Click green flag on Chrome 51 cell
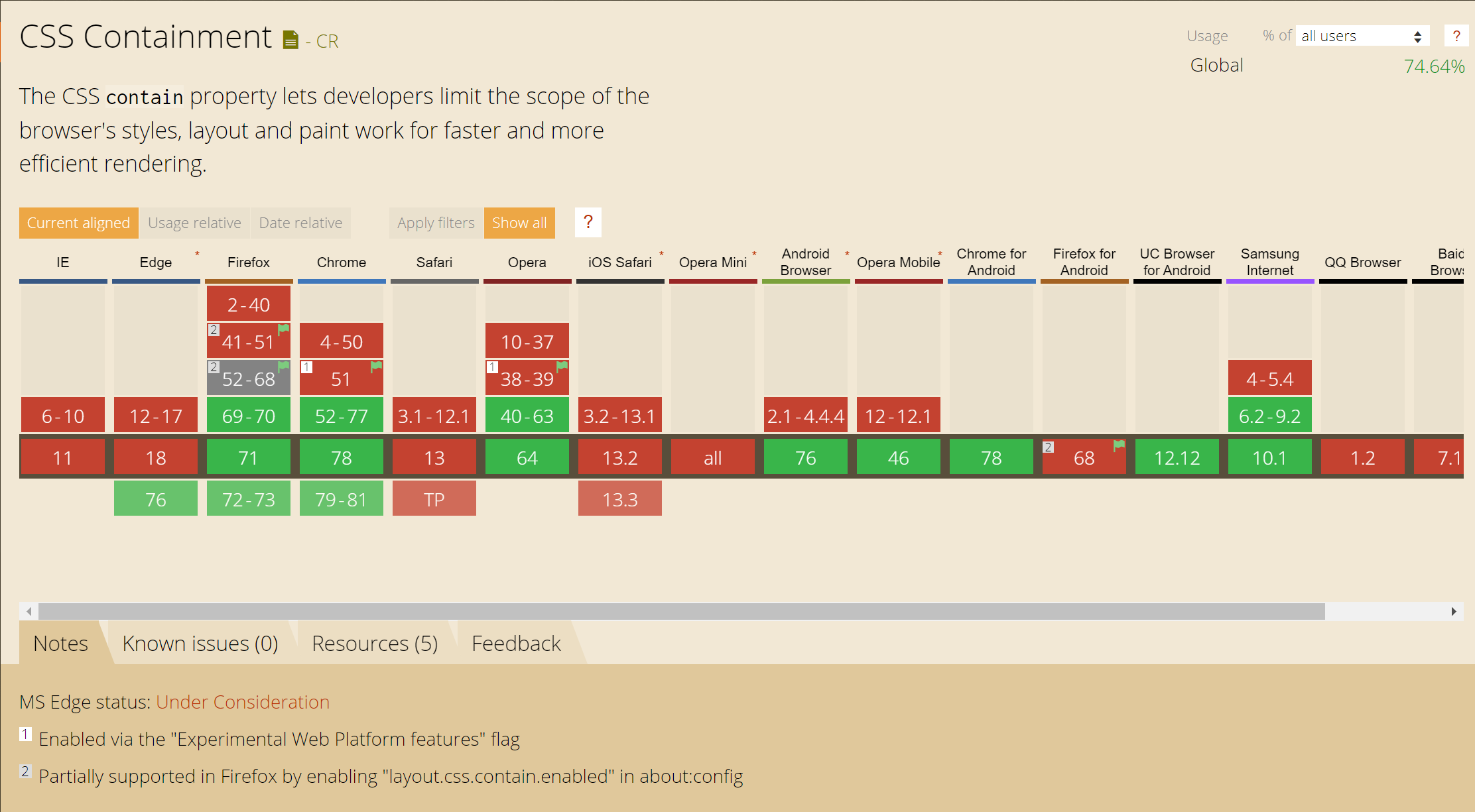The width and height of the screenshot is (1475, 812). pyautogui.click(x=376, y=366)
